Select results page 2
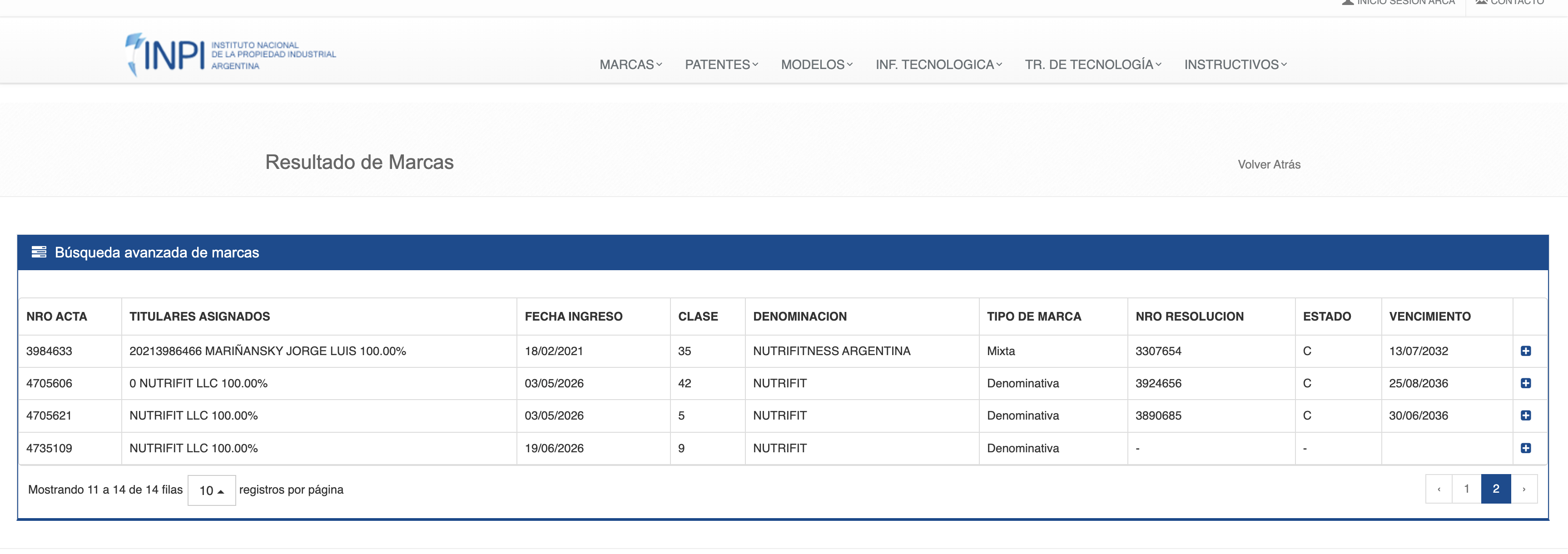 (1496, 489)
